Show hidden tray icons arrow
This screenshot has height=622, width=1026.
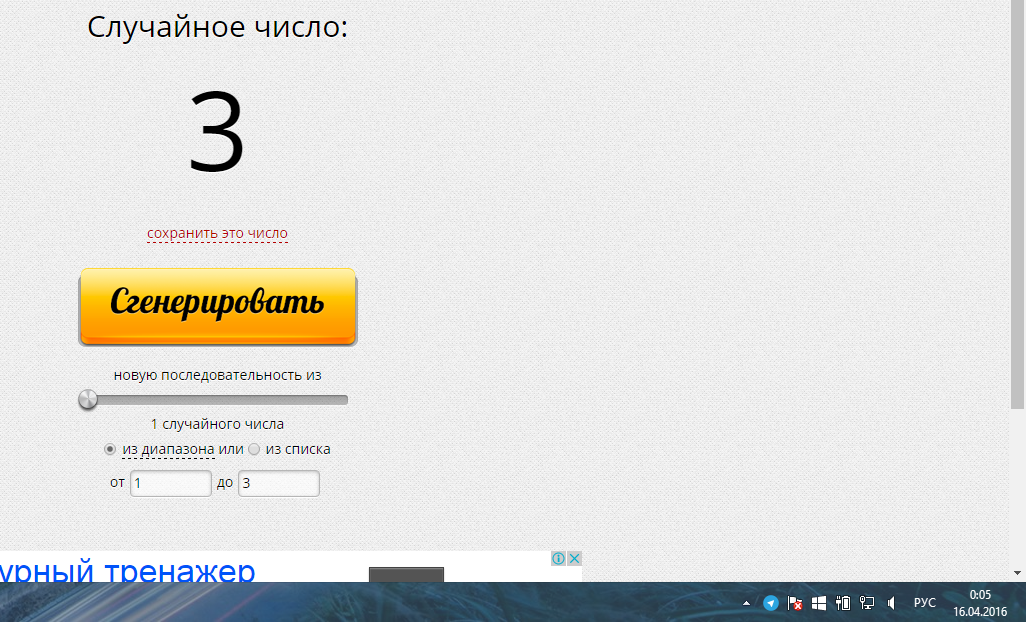[x=746, y=603]
